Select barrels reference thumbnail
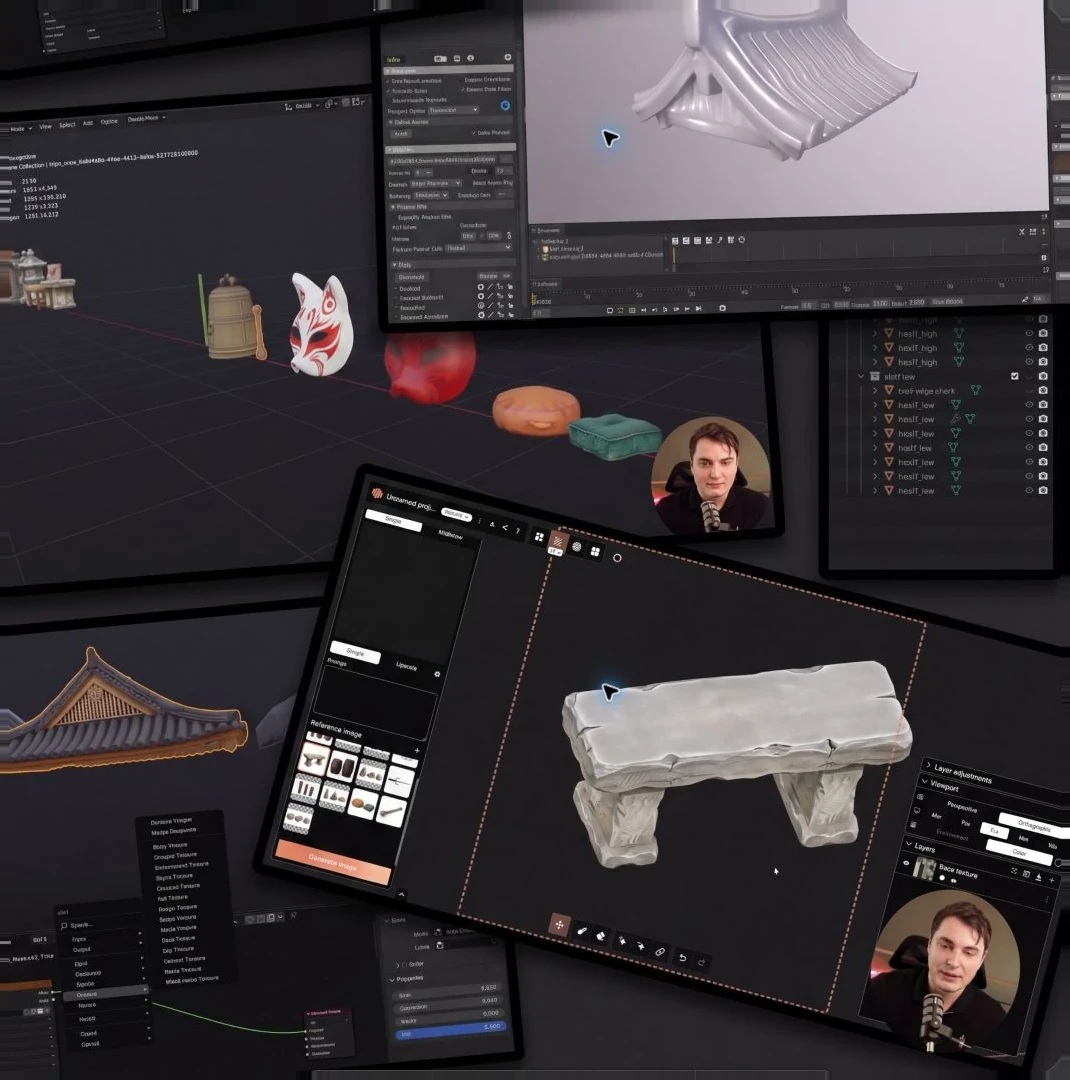Viewport: 1070px width, 1080px height. click(343, 765)
